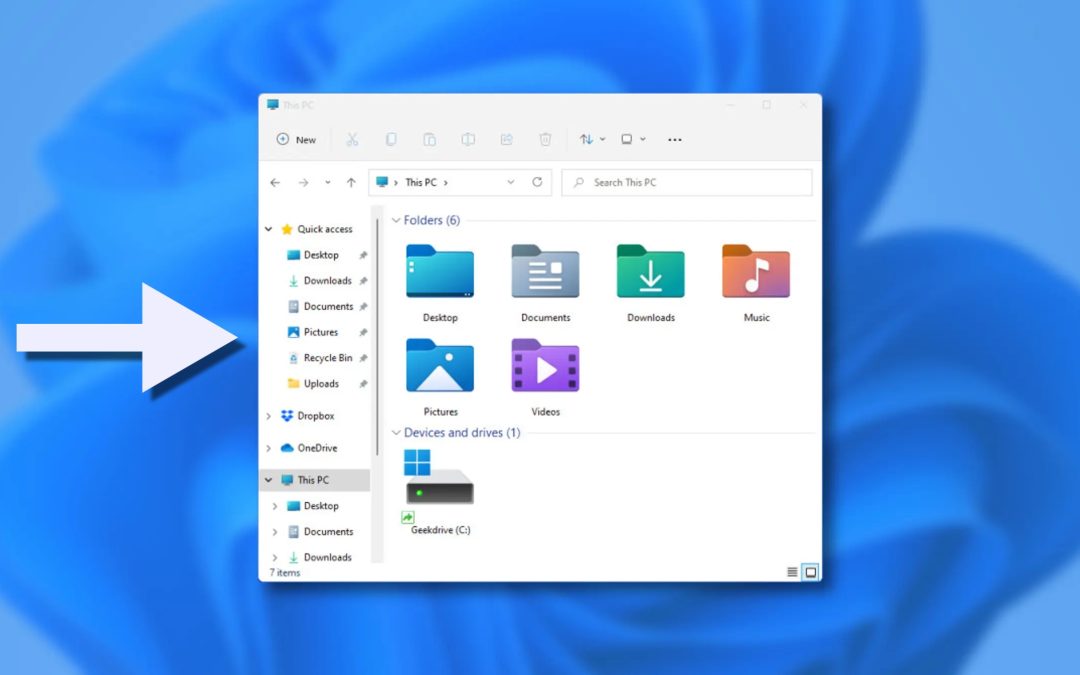1080x675 pixels.
Task: Open the recent locations chevron
Action: point(328,183)
